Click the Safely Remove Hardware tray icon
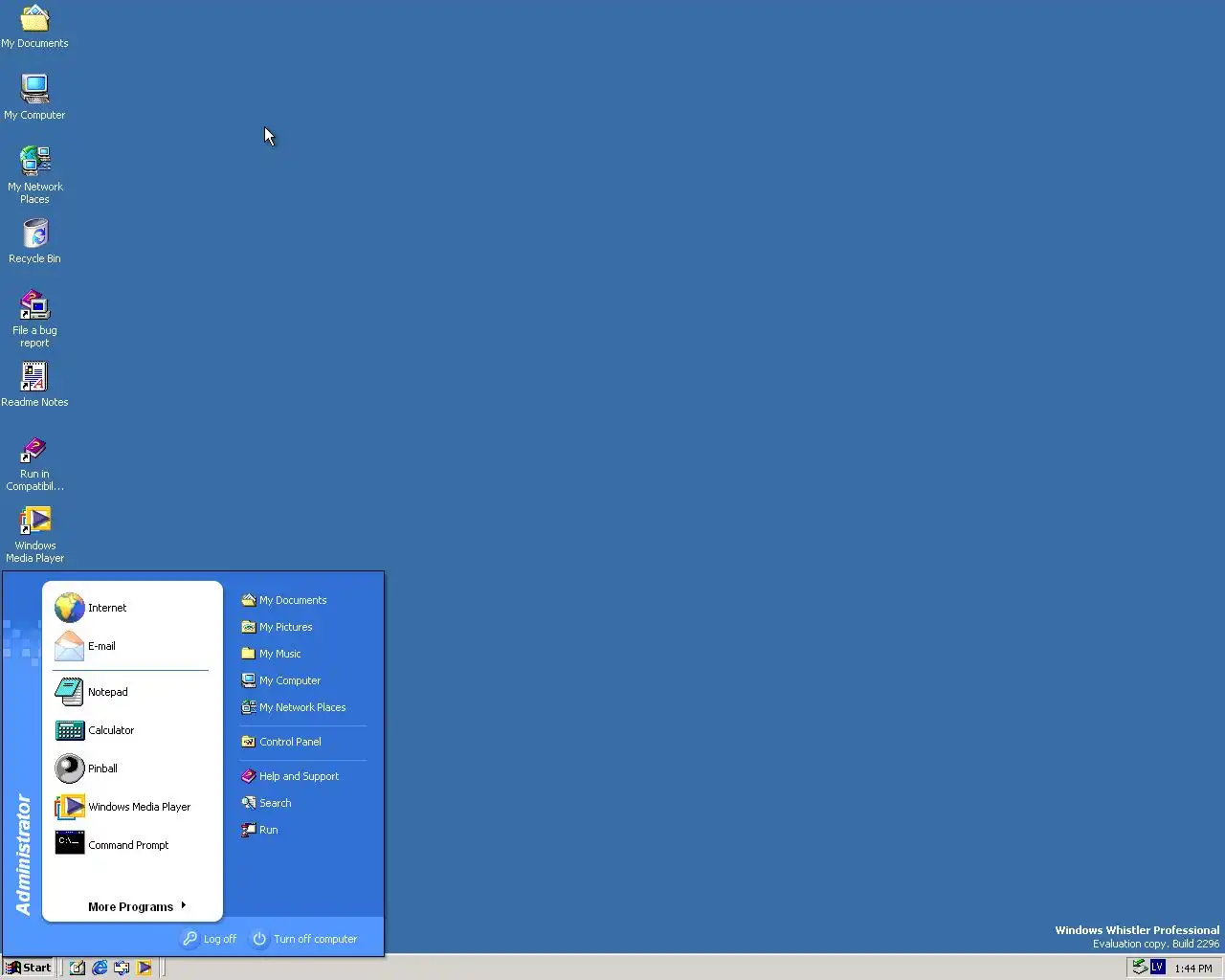Screen dimensions: 1225x980 point(1140,967)
